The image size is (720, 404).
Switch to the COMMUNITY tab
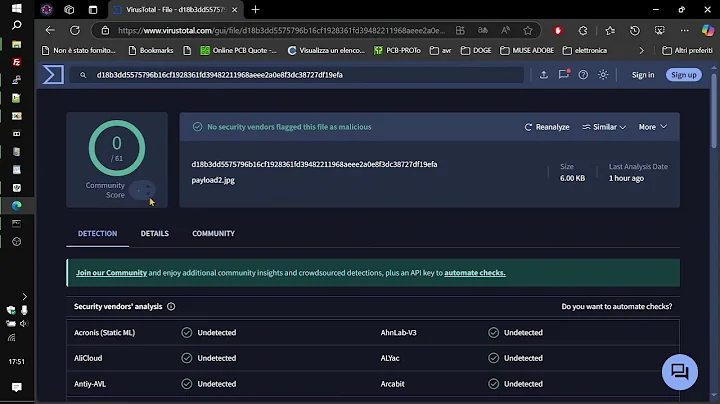click(x=214, y=234)
